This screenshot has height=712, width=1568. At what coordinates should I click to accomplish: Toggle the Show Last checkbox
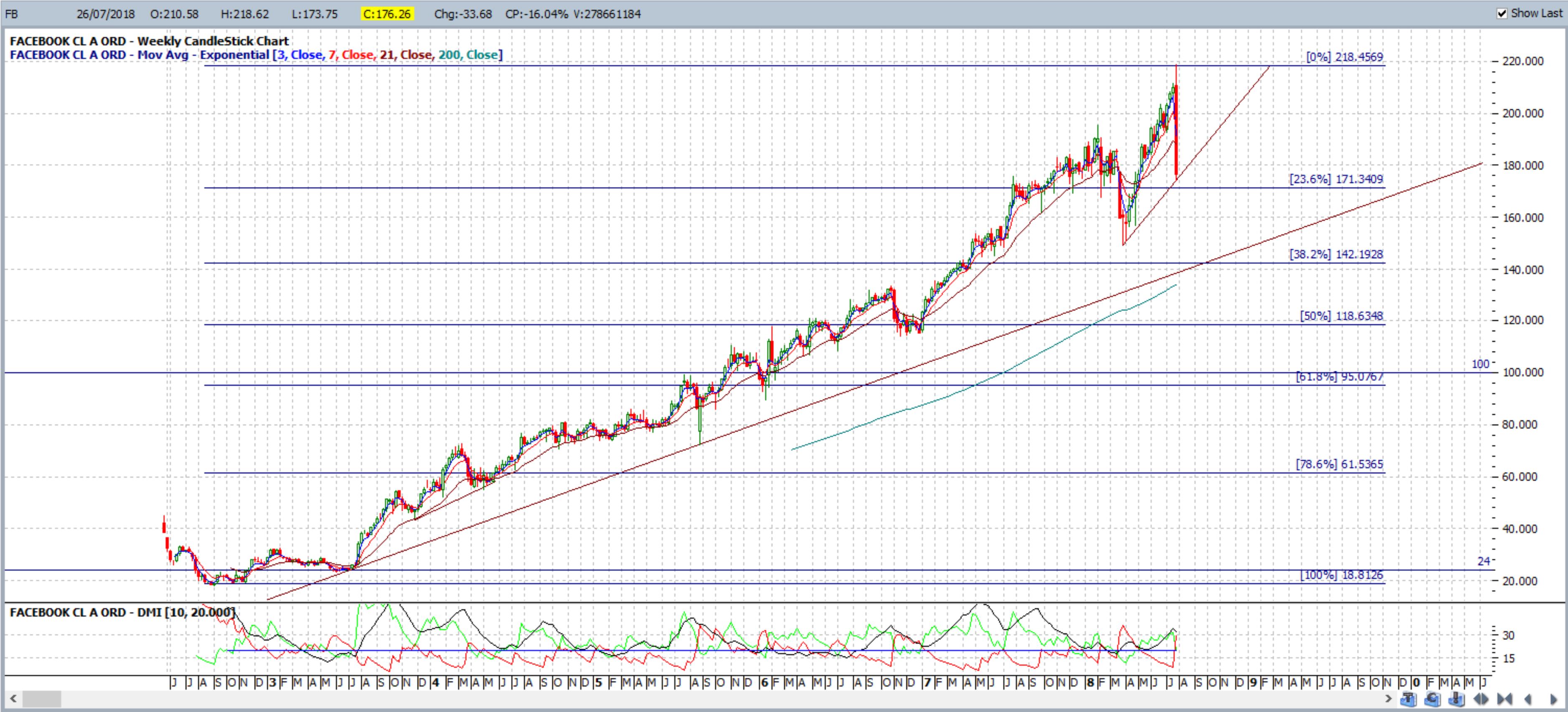[1502, 13]
